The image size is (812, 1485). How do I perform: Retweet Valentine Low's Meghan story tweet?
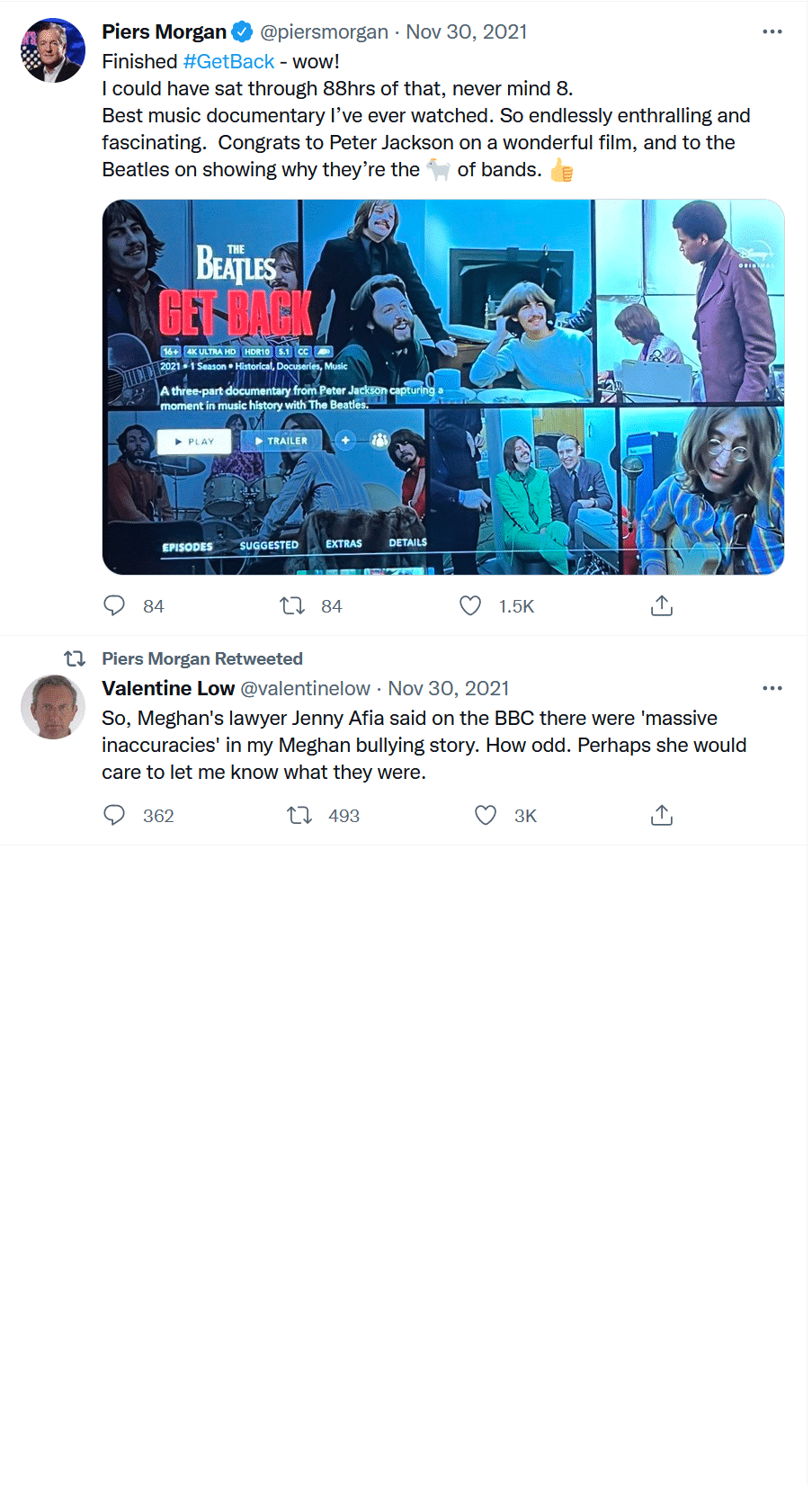[x=299, y=815]
